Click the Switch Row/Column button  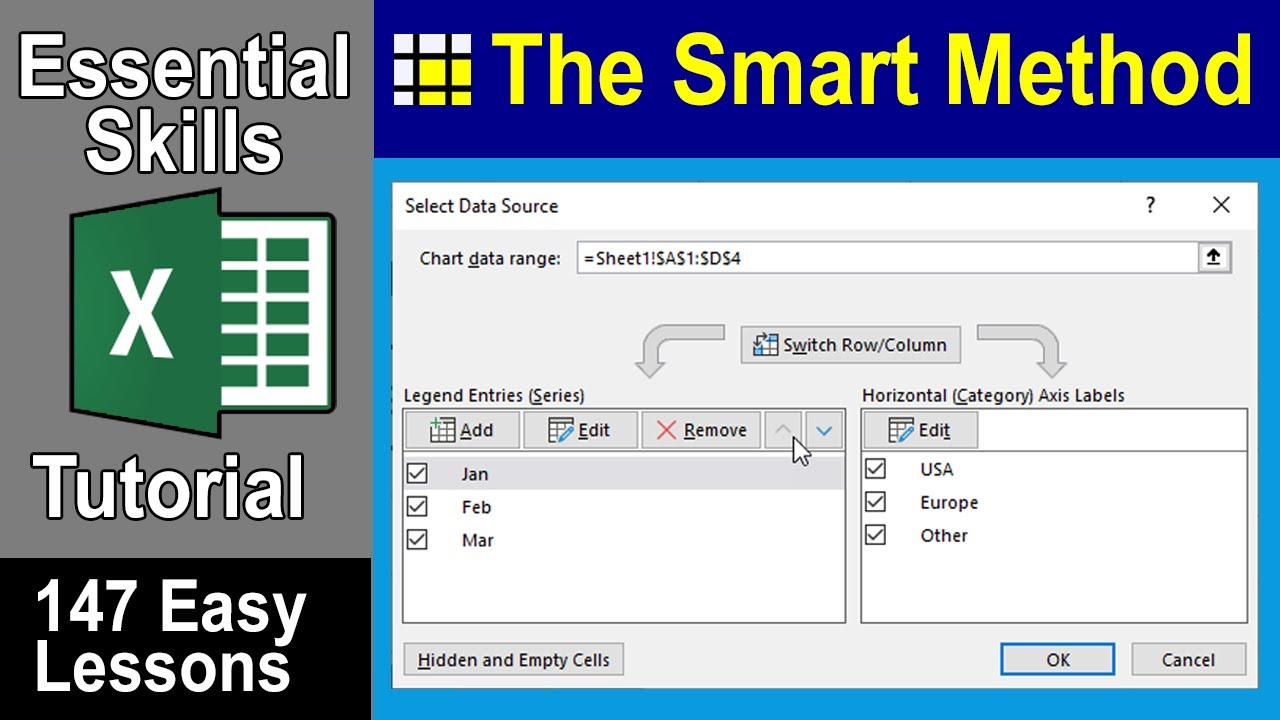pyautogui.click(x=850, y=345)
